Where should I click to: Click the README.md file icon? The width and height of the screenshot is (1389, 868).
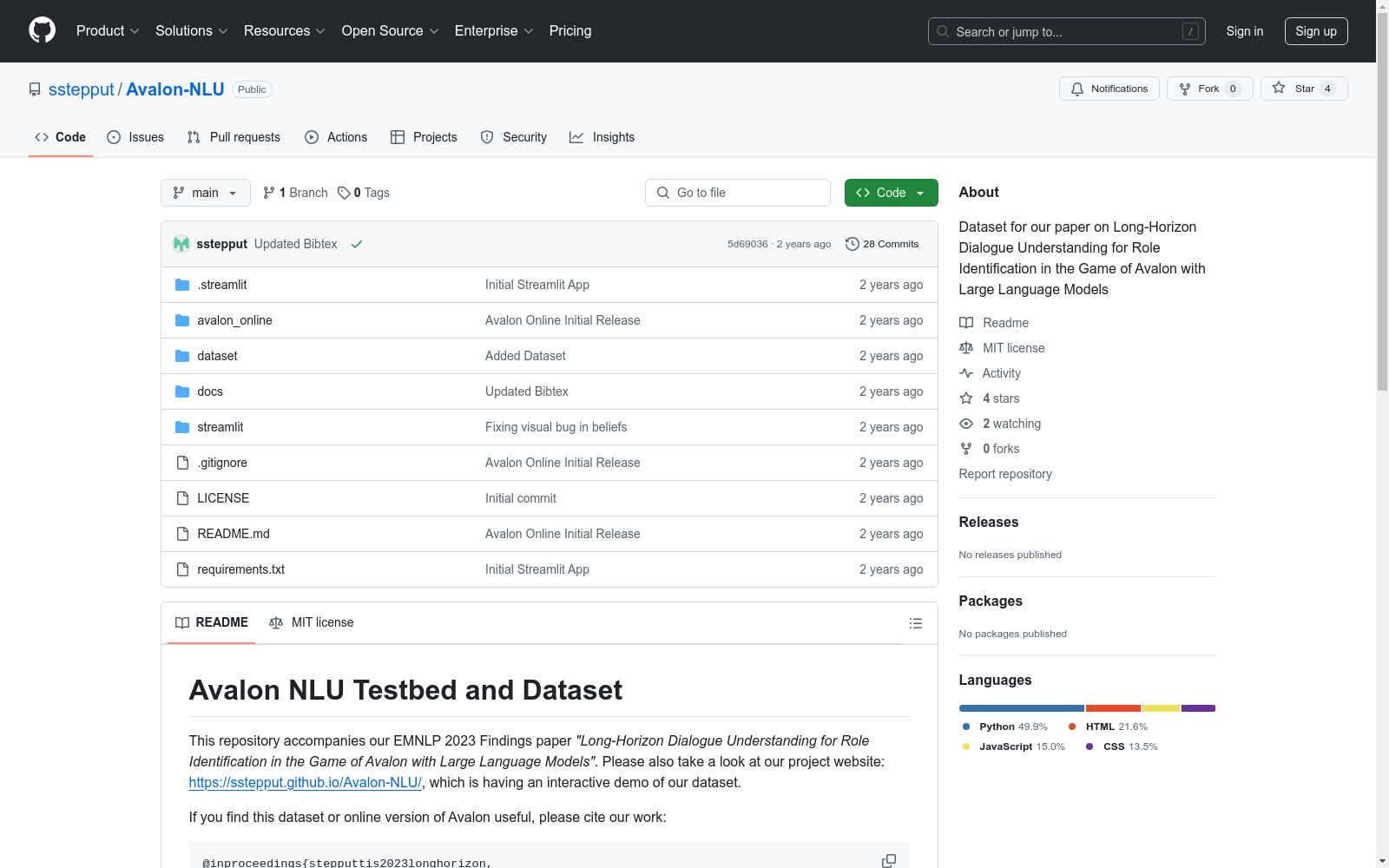[182, 534]
